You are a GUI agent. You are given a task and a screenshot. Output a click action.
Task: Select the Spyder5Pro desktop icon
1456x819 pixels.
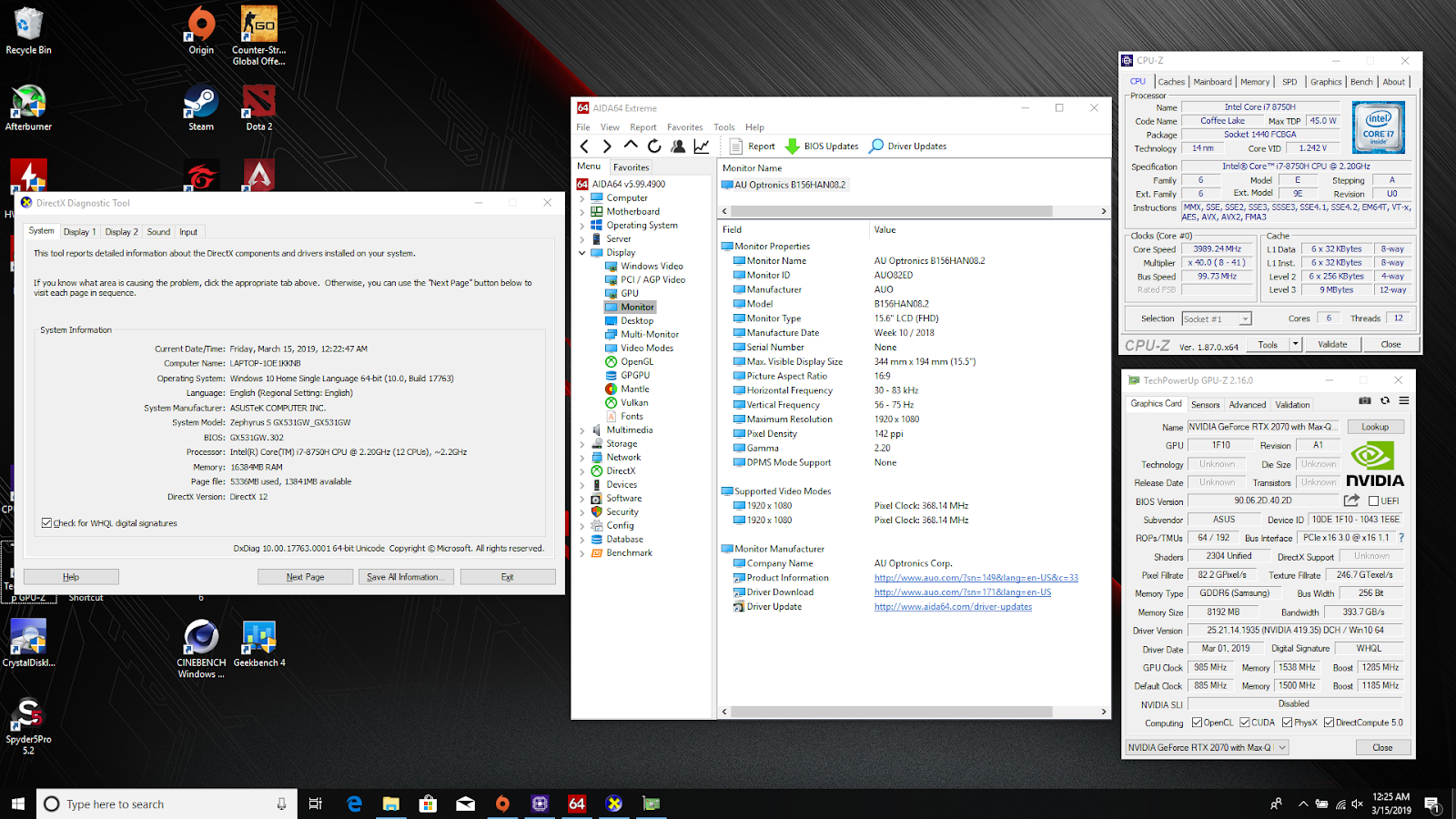pos(28,725)
